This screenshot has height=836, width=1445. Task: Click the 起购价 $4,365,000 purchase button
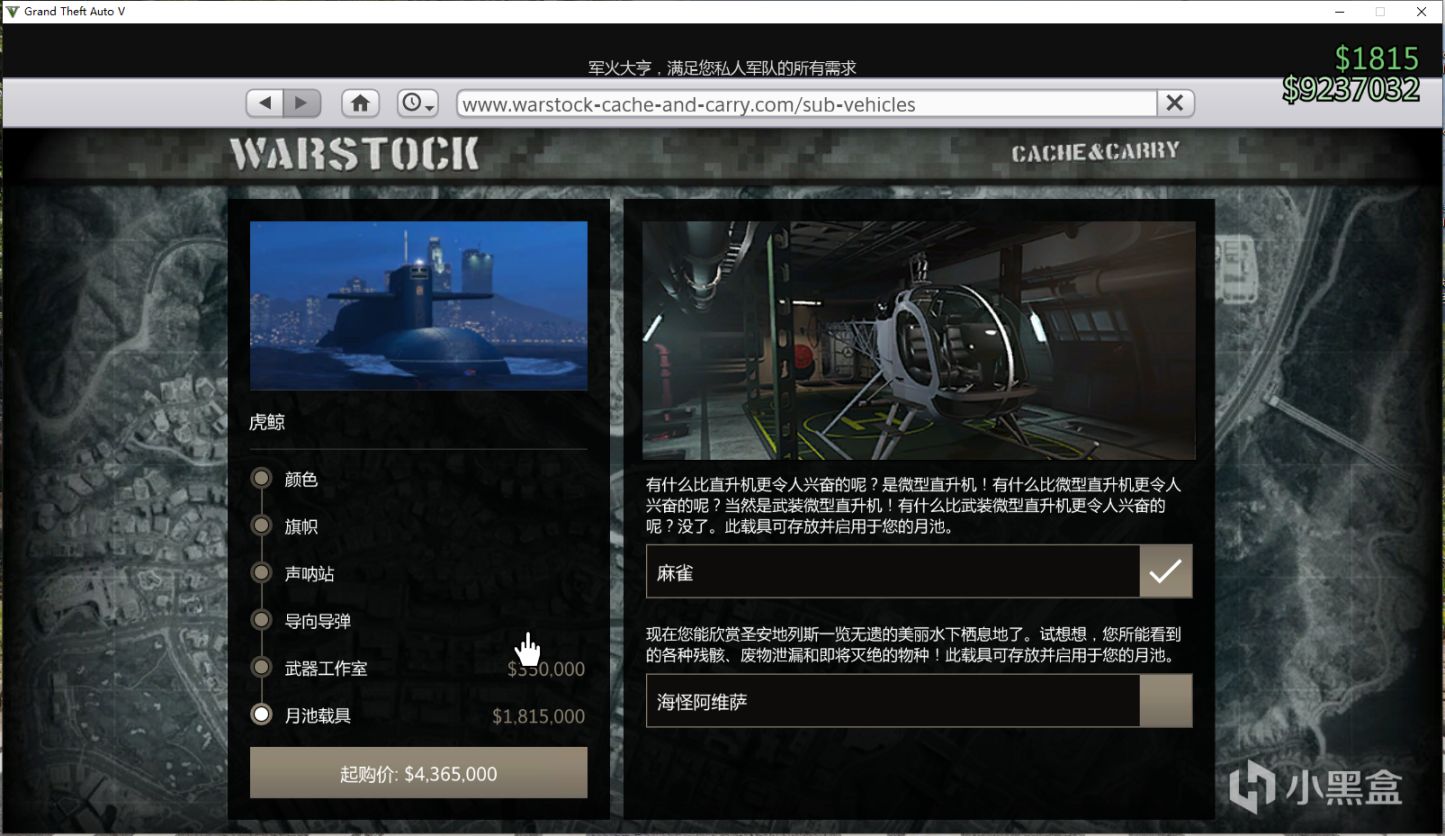click(418, 773)
